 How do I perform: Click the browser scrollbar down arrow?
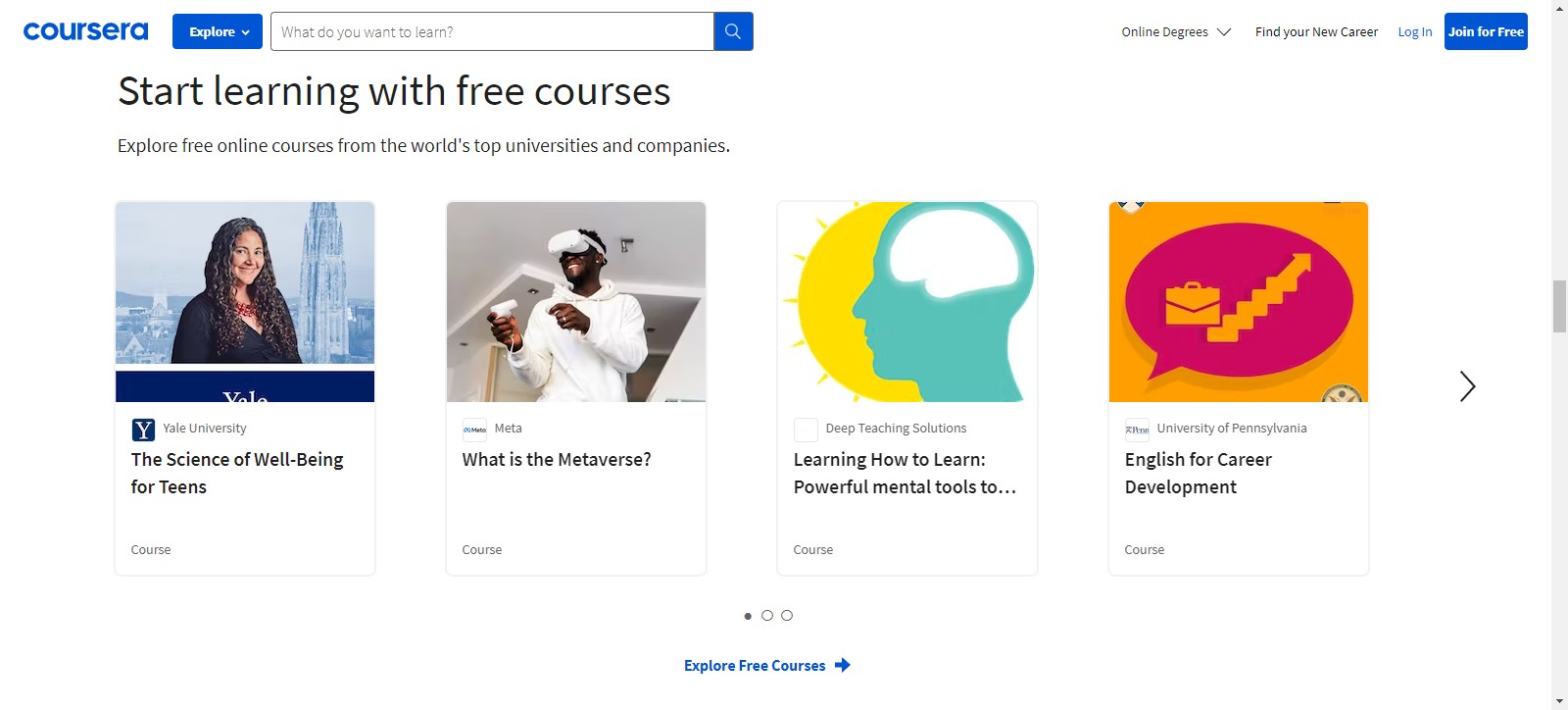[x=1559, y=701]
